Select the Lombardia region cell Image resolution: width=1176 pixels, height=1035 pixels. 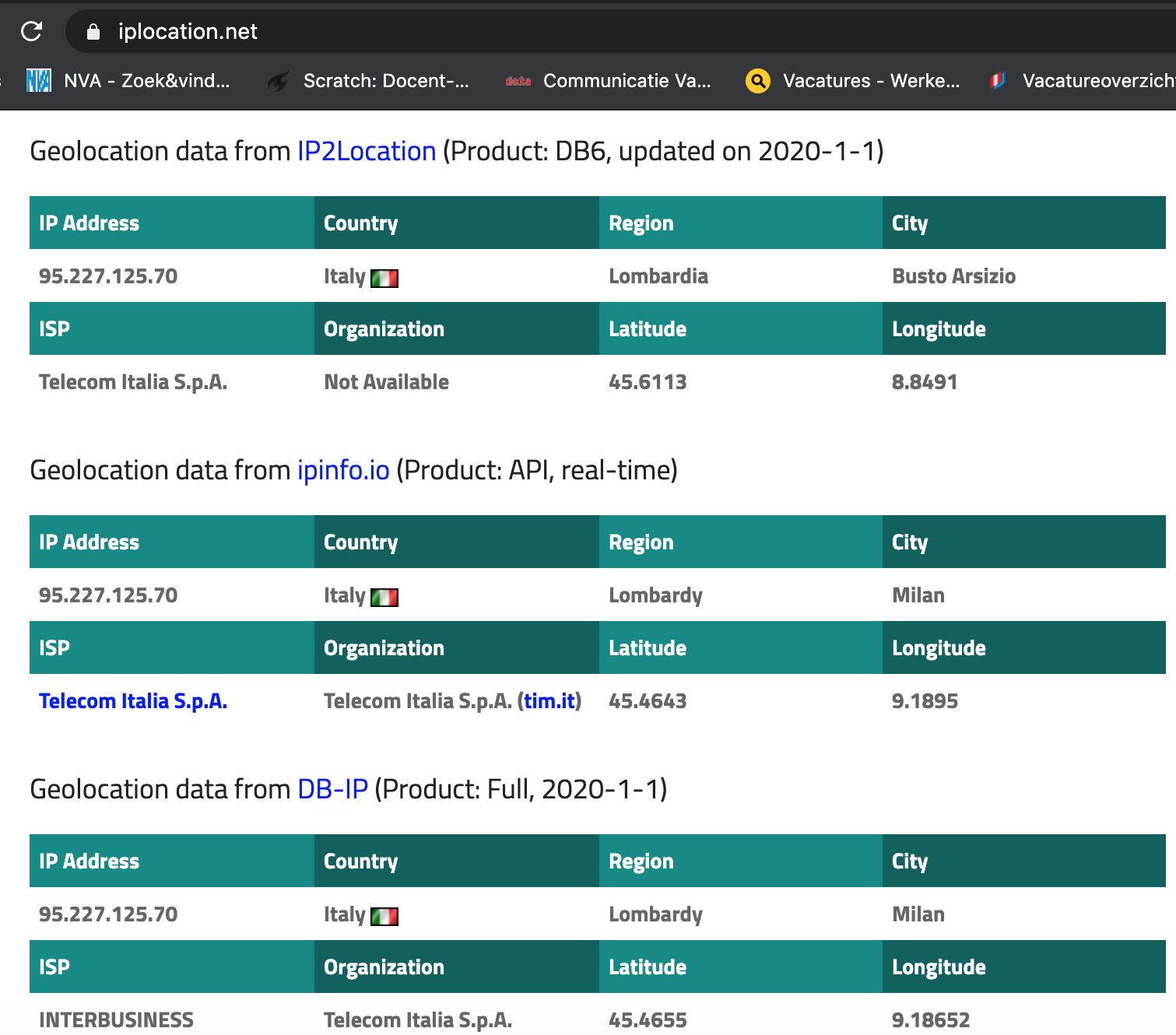click(x=658, y=276)
